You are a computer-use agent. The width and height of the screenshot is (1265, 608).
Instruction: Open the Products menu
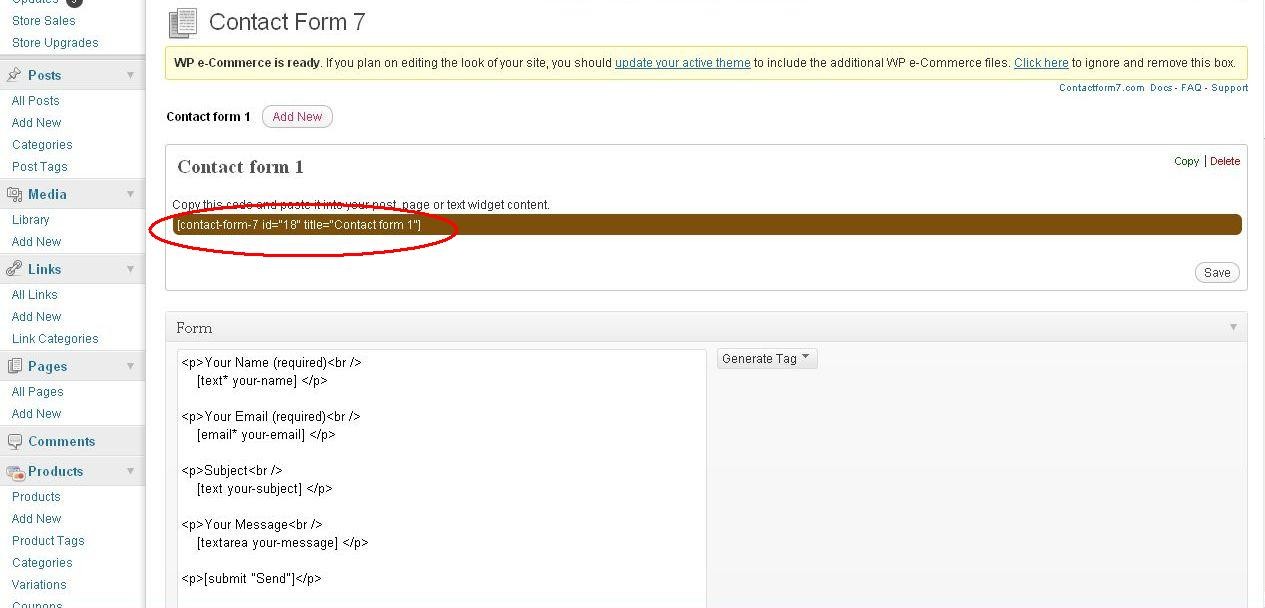coord(55,471)
